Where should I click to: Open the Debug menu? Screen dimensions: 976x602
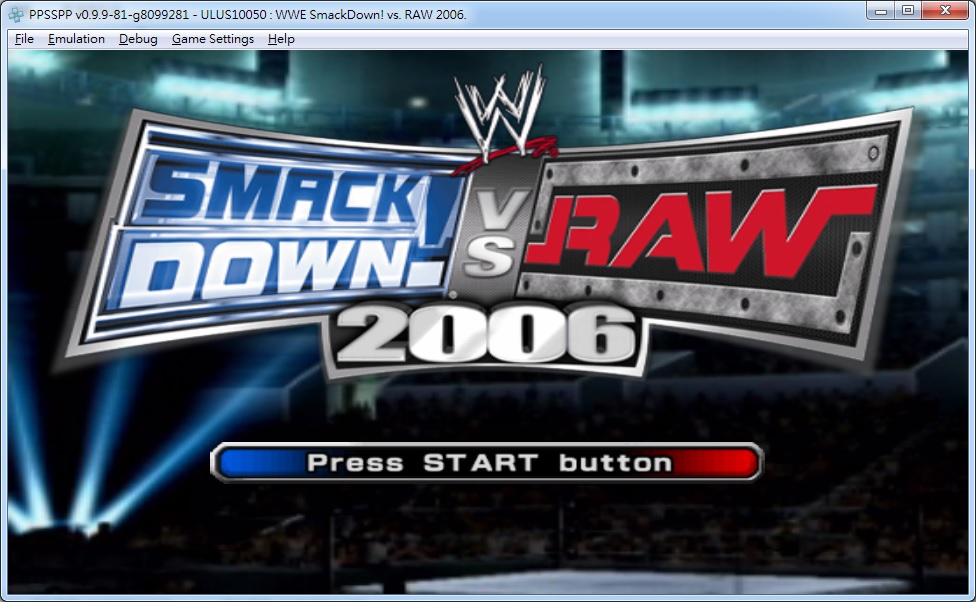pos(138,39)
